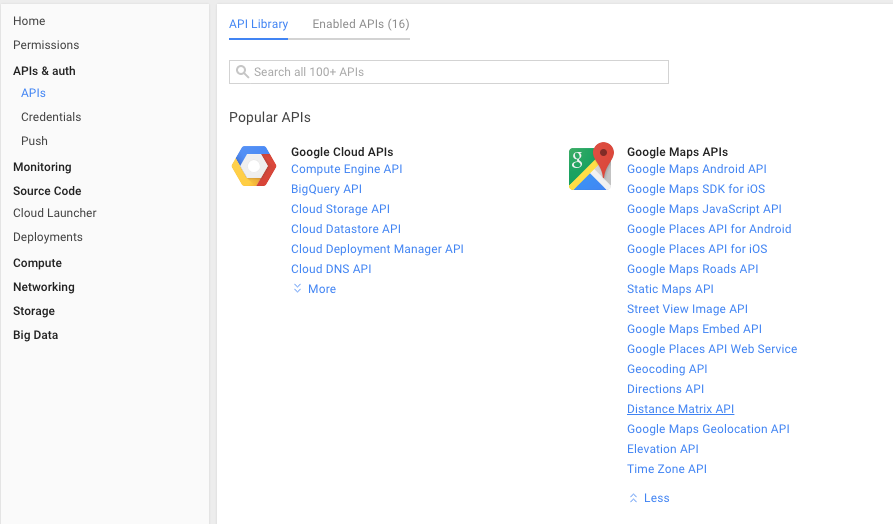Screen dimensions: 893x524
Task: Open Permissions in the sidebar
Action: (46, 45)
